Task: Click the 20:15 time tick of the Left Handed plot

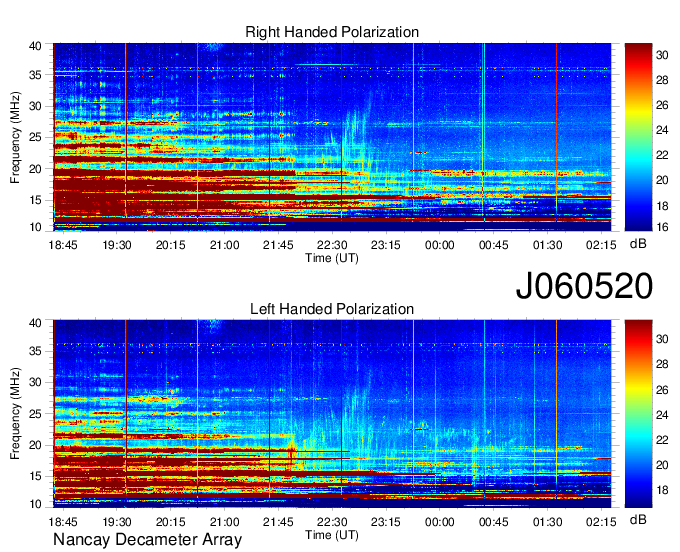Action: tap(170, 522)
